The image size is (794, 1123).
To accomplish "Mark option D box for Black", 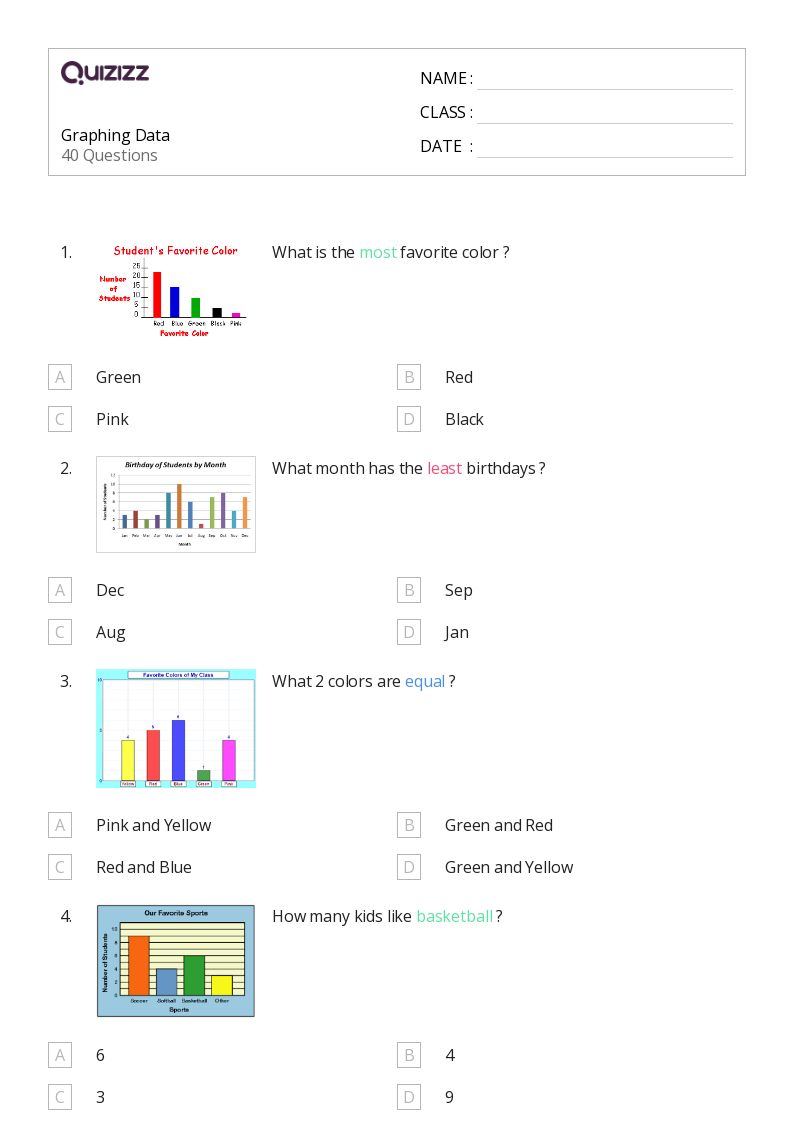I will click(x=409, y=419).
